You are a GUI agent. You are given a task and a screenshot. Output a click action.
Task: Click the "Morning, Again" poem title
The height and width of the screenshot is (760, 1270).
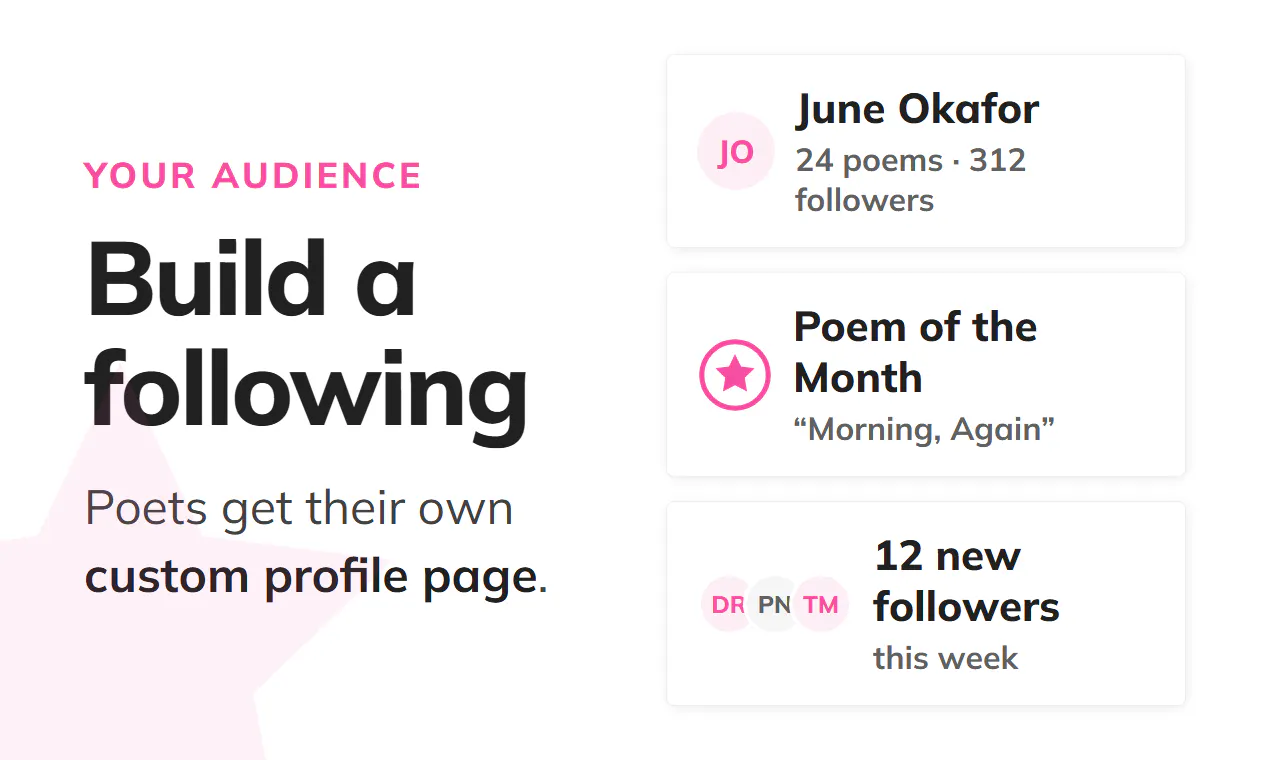pyautogui.click(x=924, y=429)
